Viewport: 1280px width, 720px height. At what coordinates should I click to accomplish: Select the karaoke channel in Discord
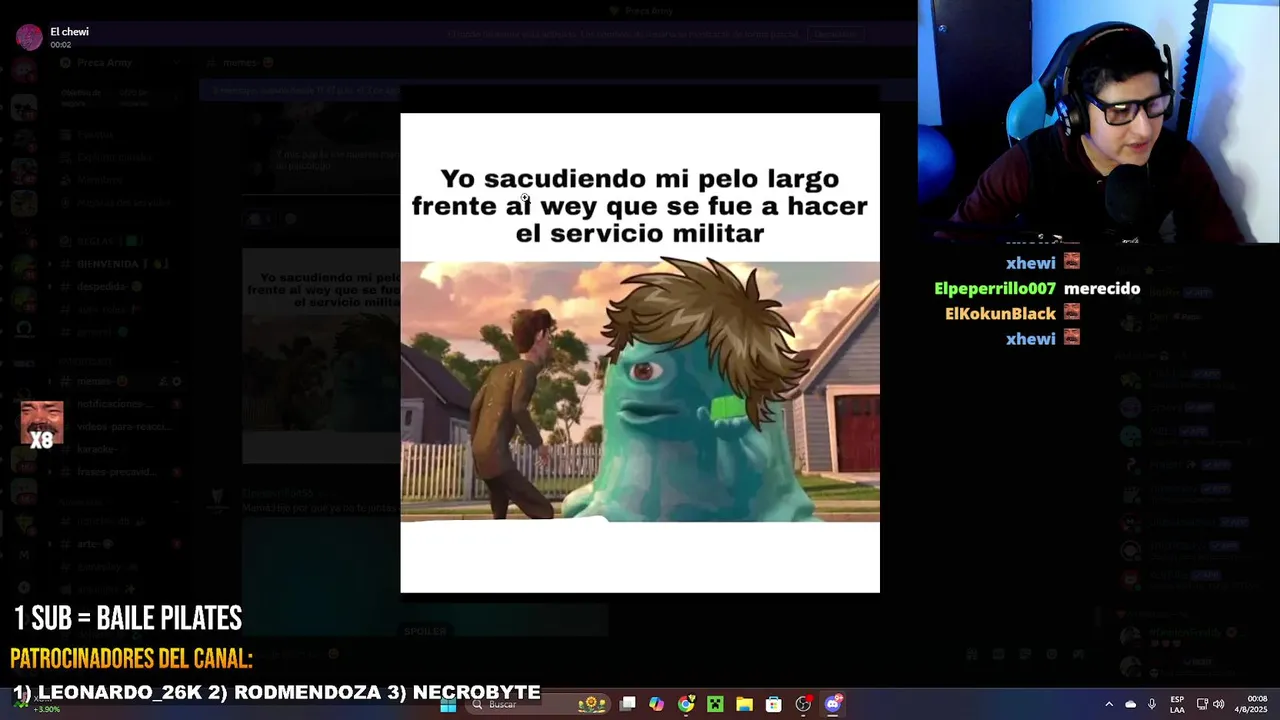(x=120, y=449)
